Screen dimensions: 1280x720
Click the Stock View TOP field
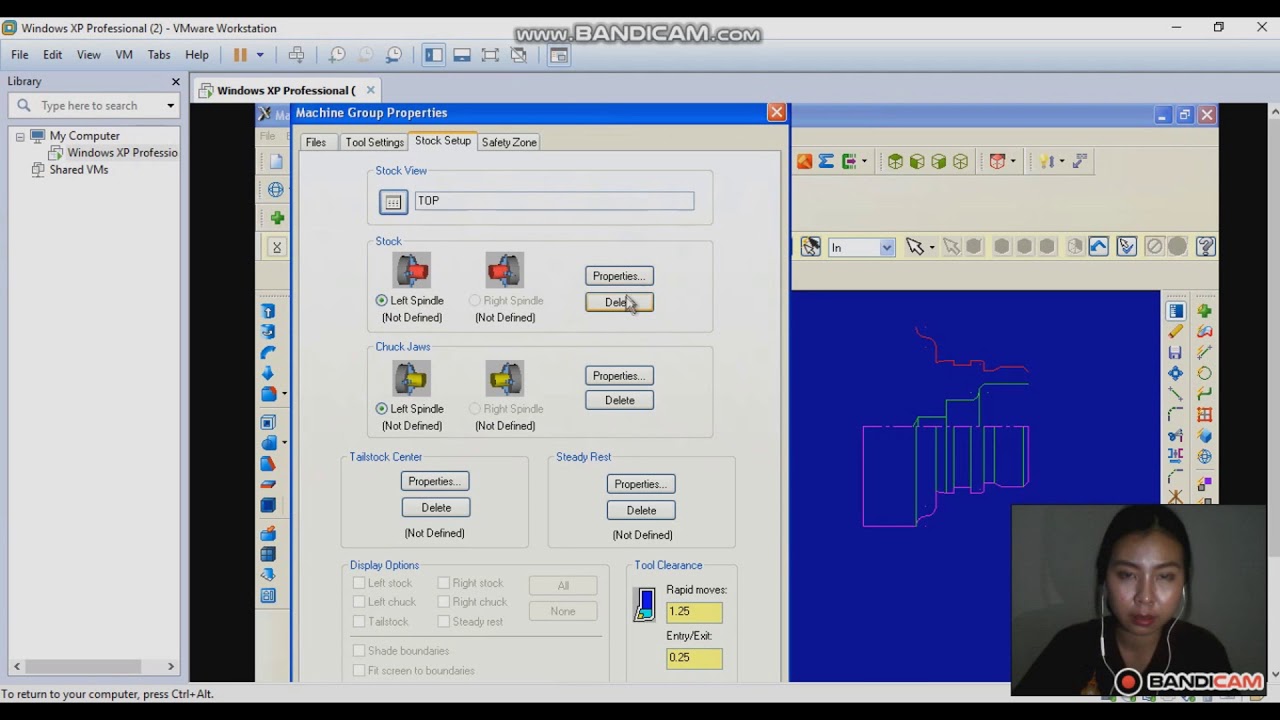click(x=554, y=201)
